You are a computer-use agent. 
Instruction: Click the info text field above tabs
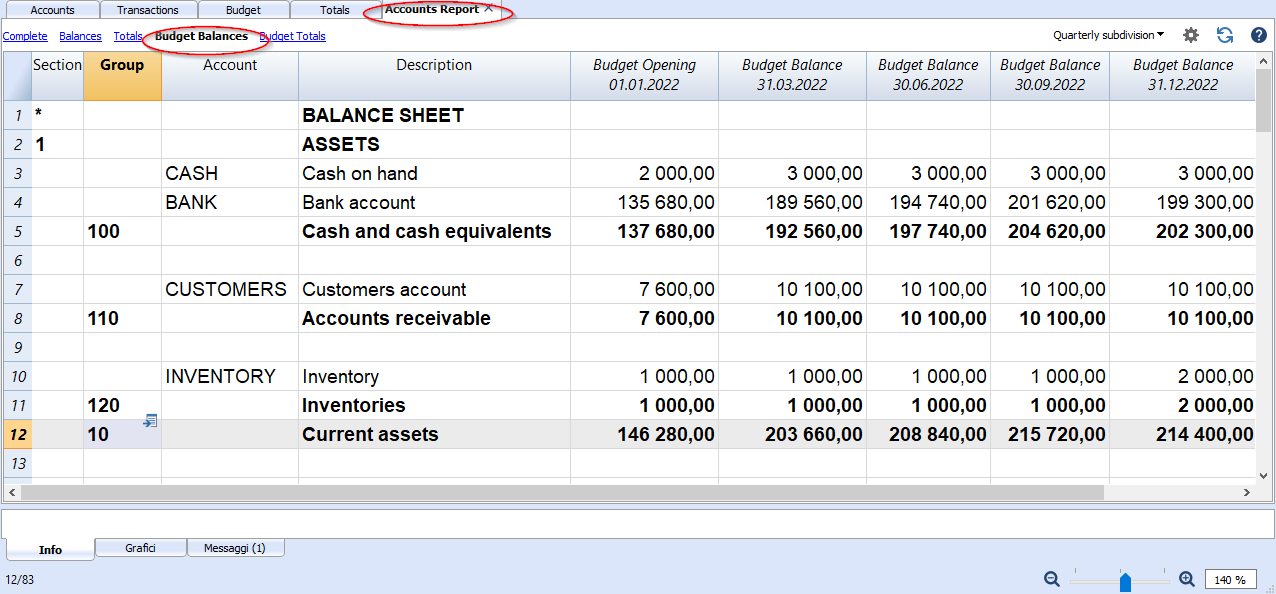tap(638, 523)
